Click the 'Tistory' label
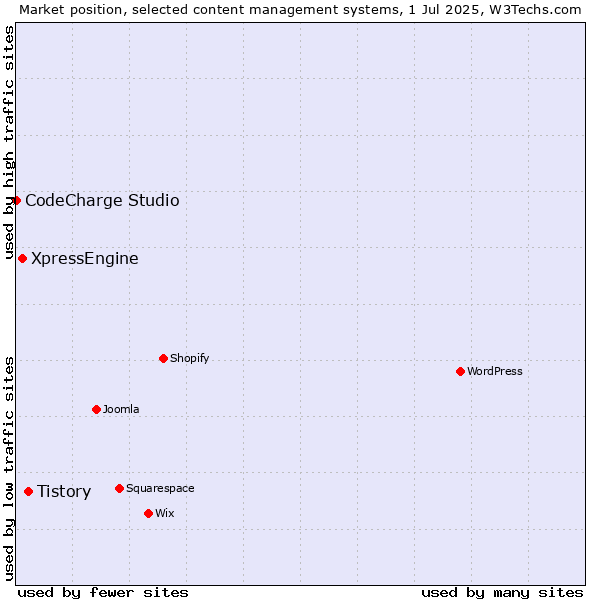600x600 pixels. point(64,491)
